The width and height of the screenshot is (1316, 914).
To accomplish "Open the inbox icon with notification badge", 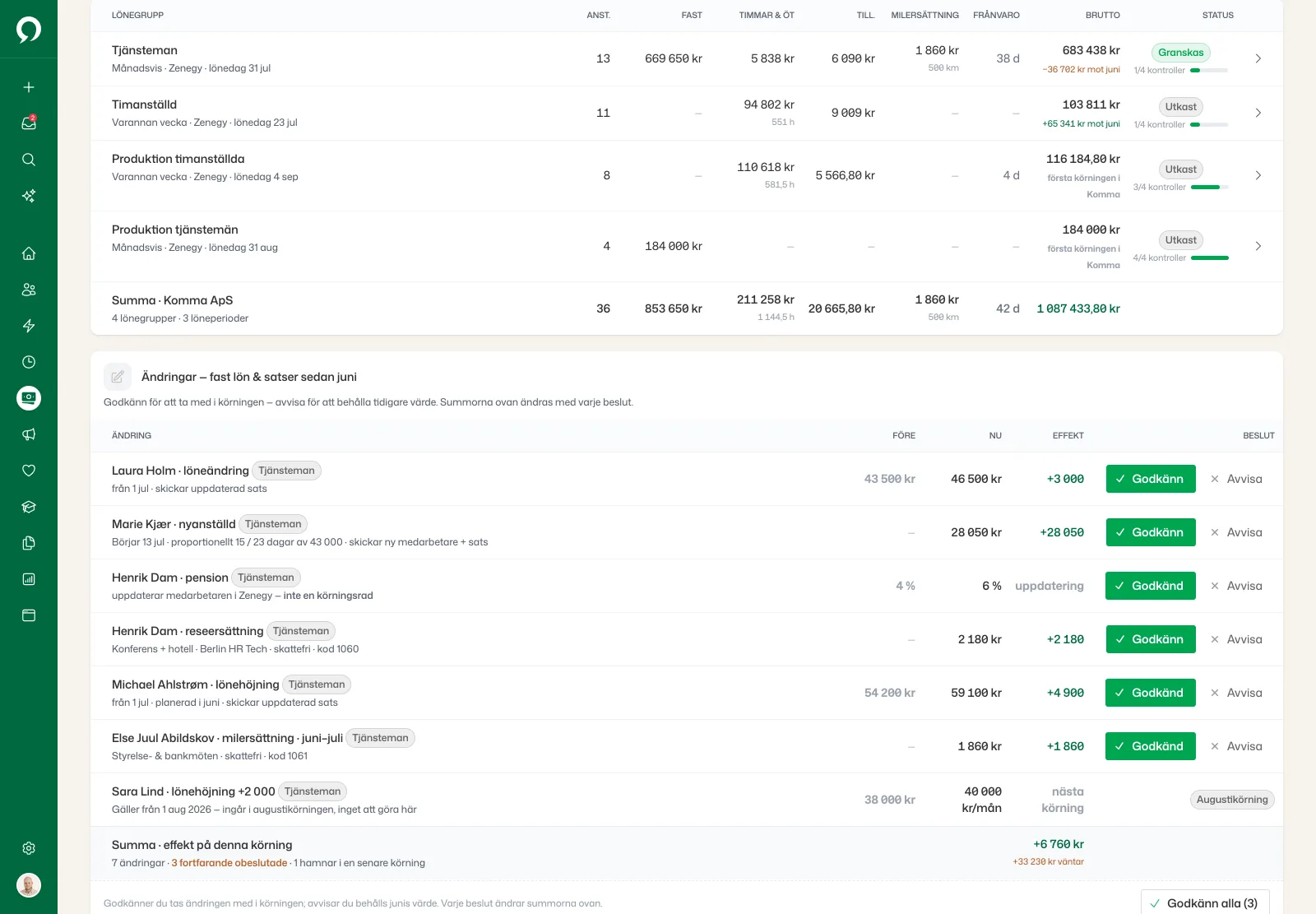I will (29, 123).
